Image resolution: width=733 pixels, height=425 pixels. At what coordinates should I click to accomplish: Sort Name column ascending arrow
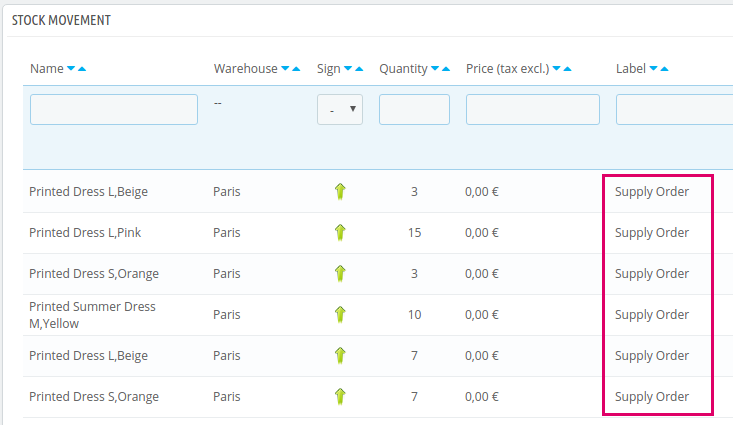[82, 69]
